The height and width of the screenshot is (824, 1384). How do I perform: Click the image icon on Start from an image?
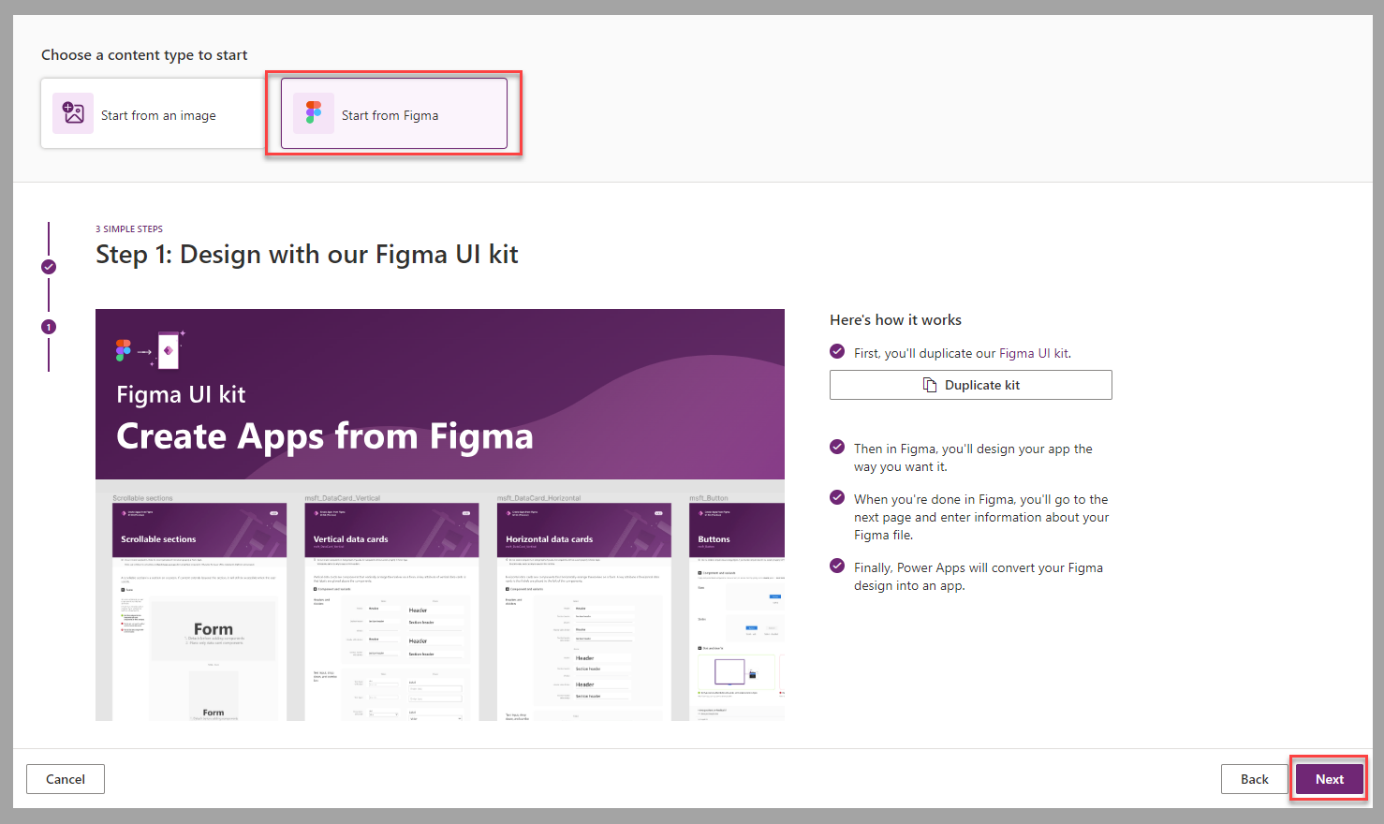coord(73,114)
